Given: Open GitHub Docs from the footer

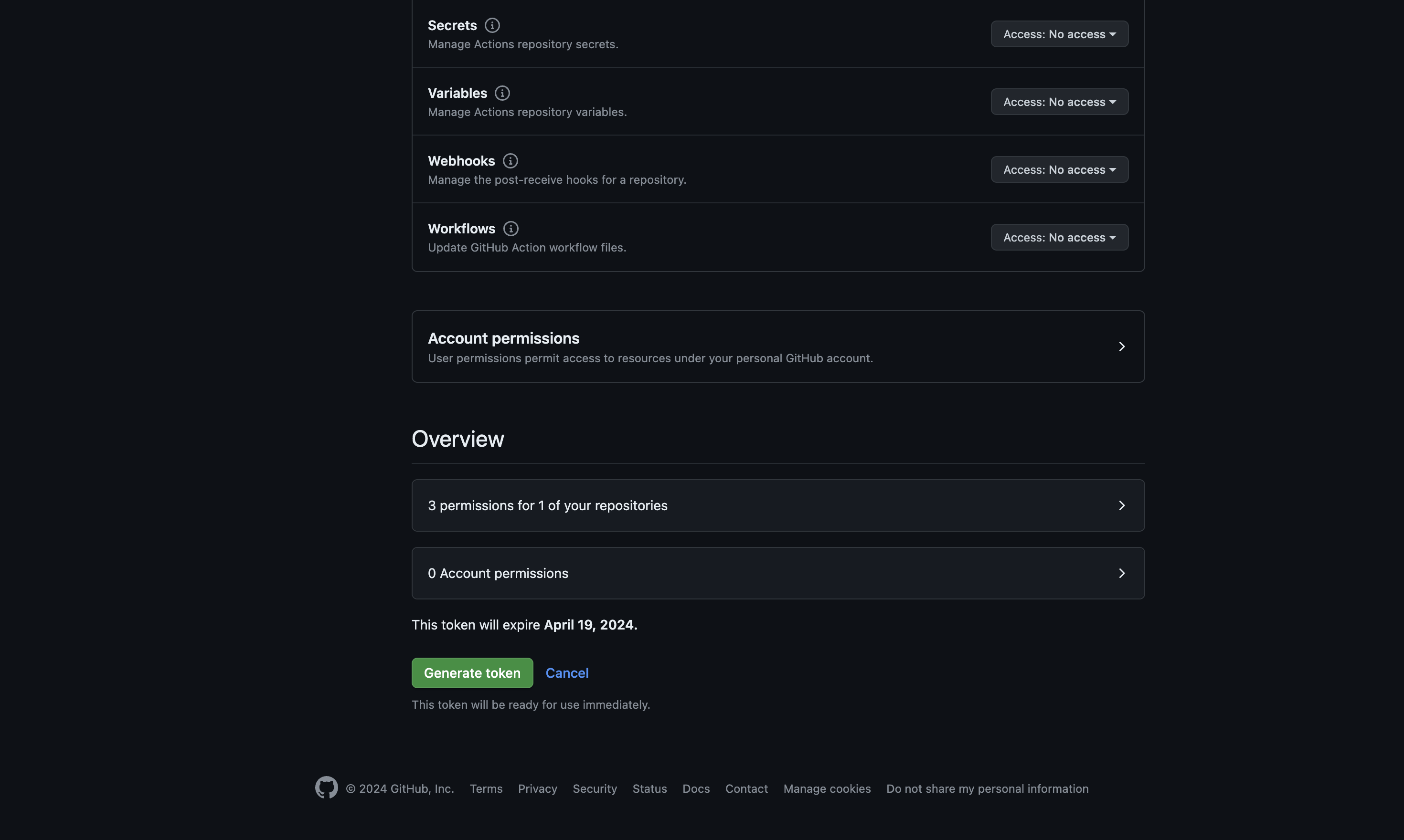Looking at the screenshot, I should click(695, 788).
